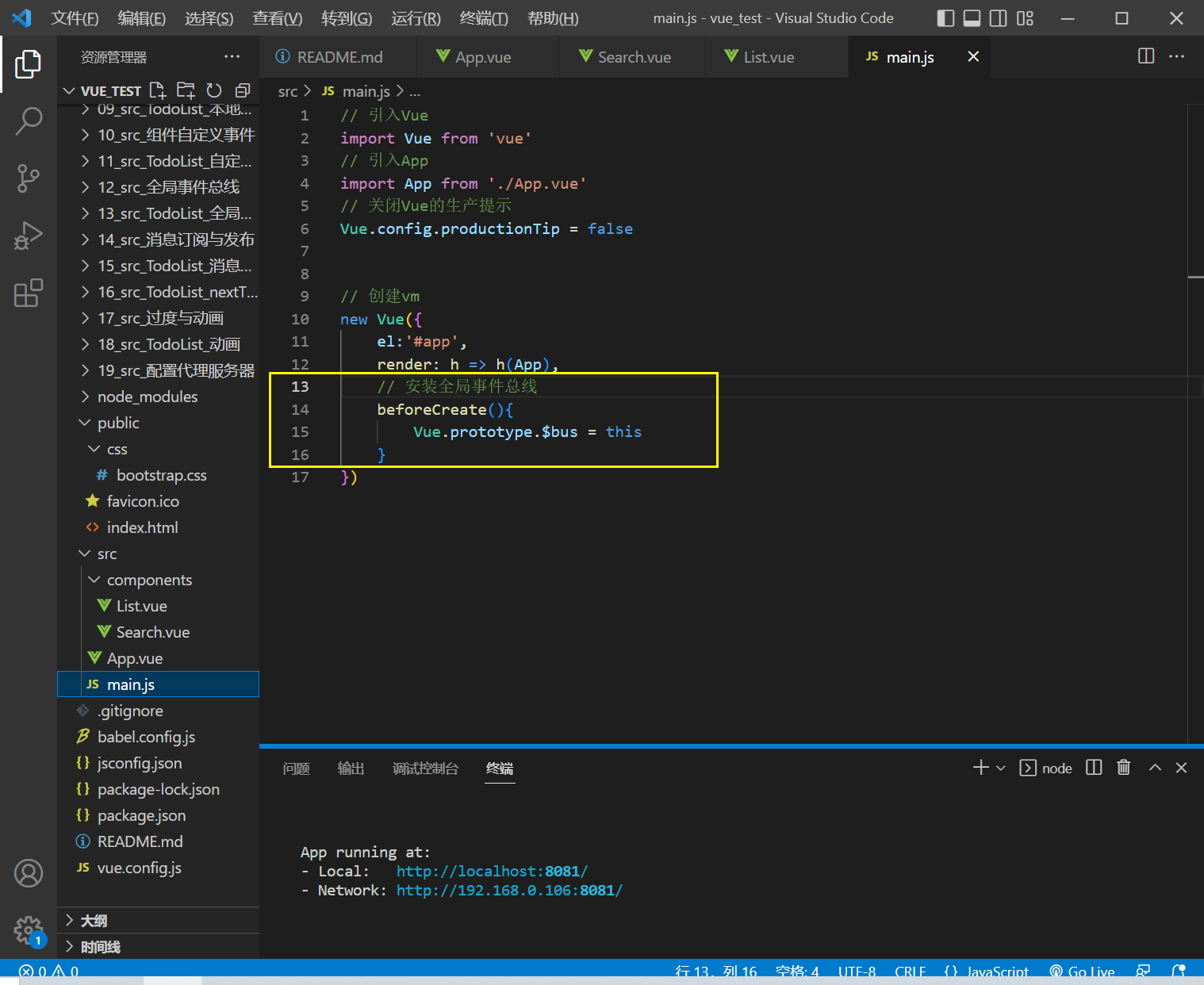Open package.json file in explorer
The image size is (1204, 985).
pyautogui.click(x=159, y=815)
